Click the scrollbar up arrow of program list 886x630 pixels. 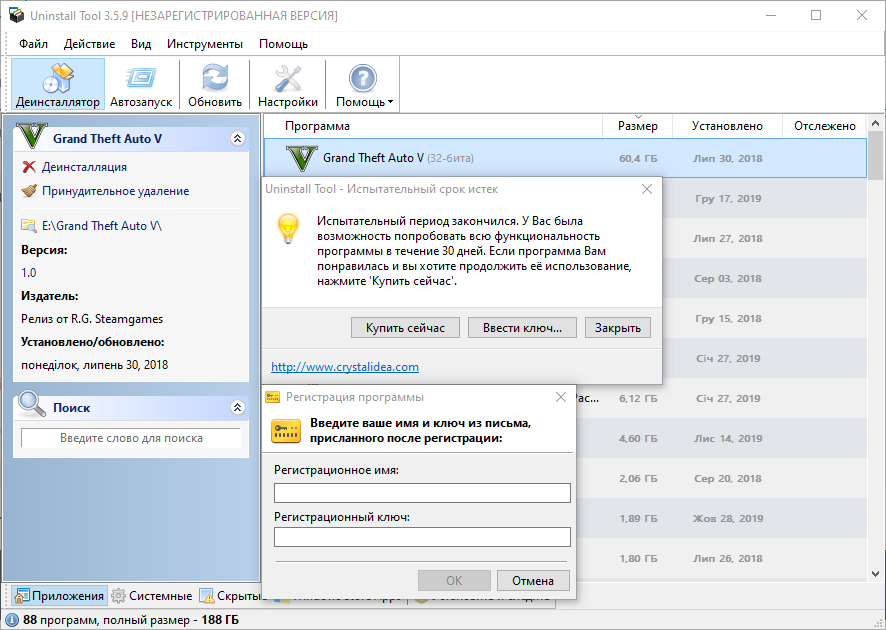pyautogui.click(x=875, y=123)
